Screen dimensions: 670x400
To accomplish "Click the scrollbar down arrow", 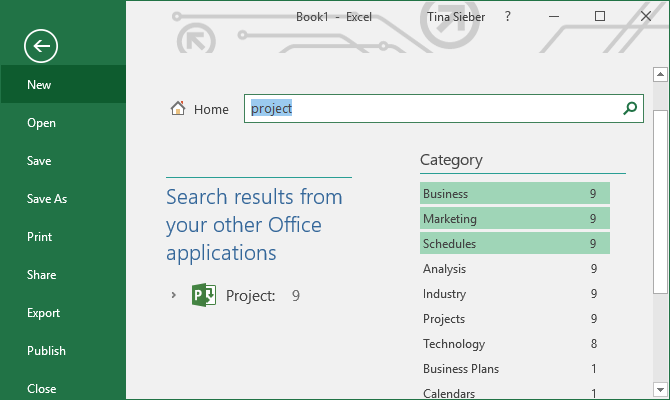I will 660,389.
